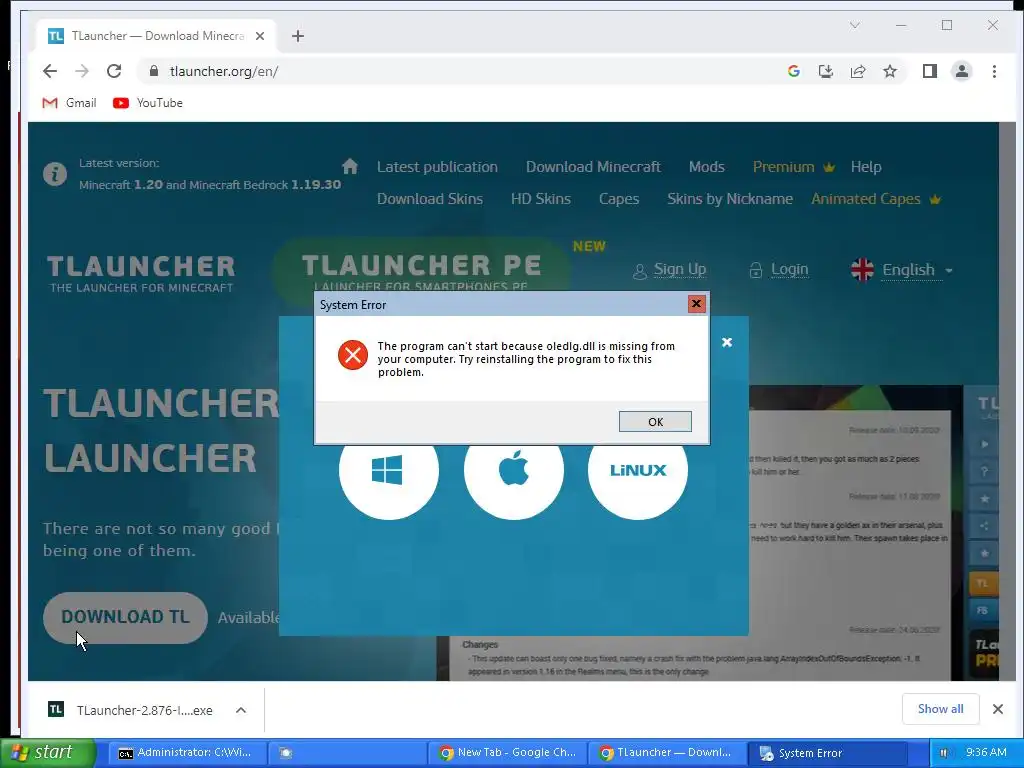Click OK in the System Error dialog
Screen dimensions: 1024x768
655,421
